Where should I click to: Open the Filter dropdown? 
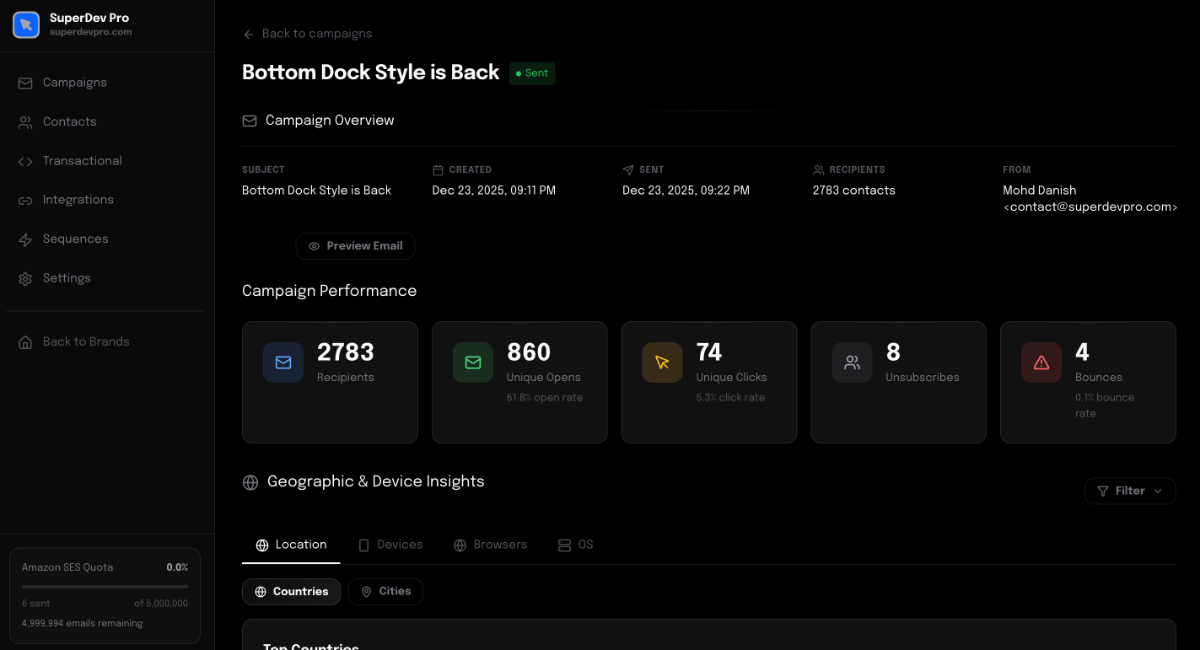click(1129, 491)
